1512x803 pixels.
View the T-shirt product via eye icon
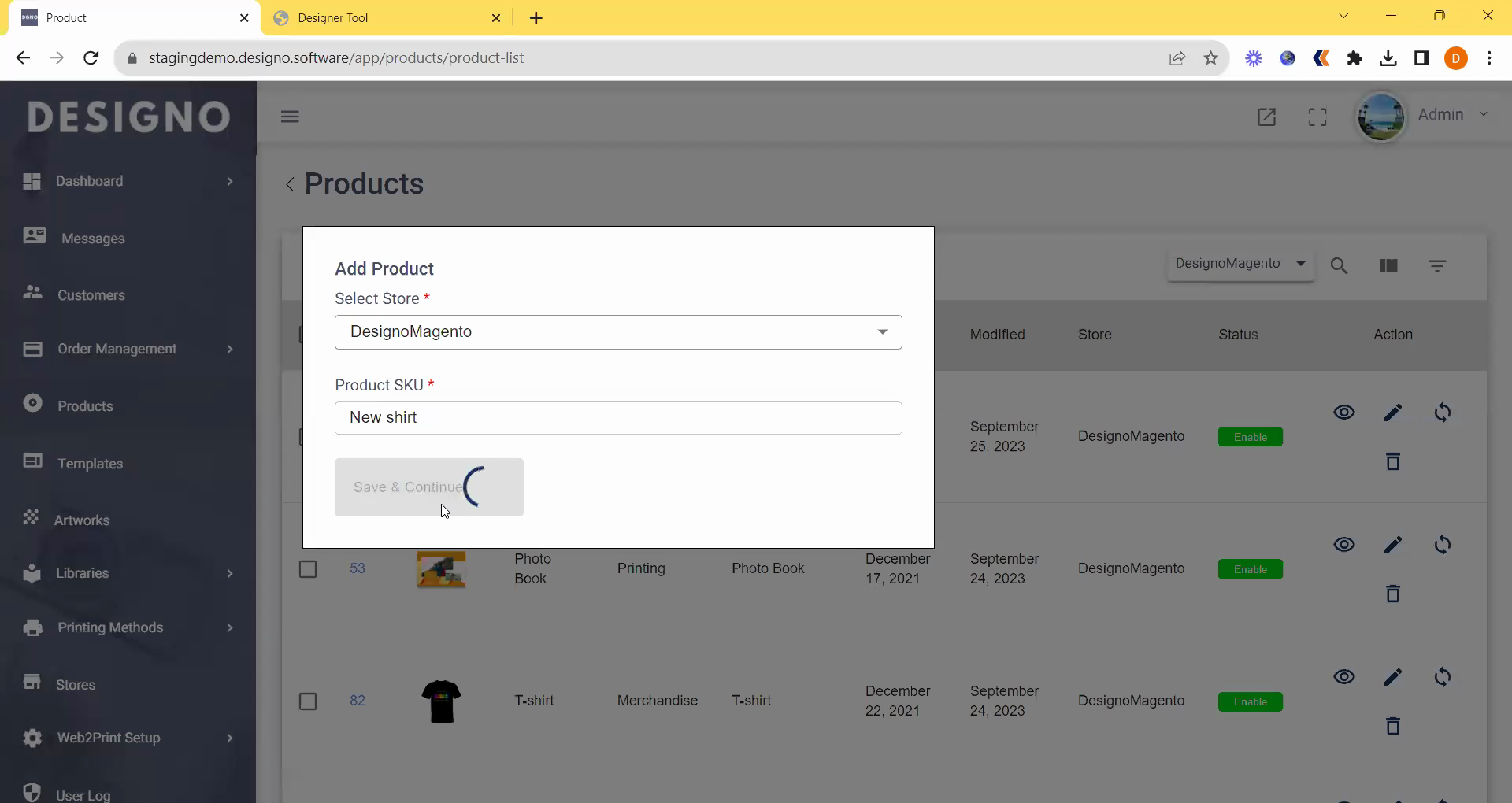coord(1343,677)
